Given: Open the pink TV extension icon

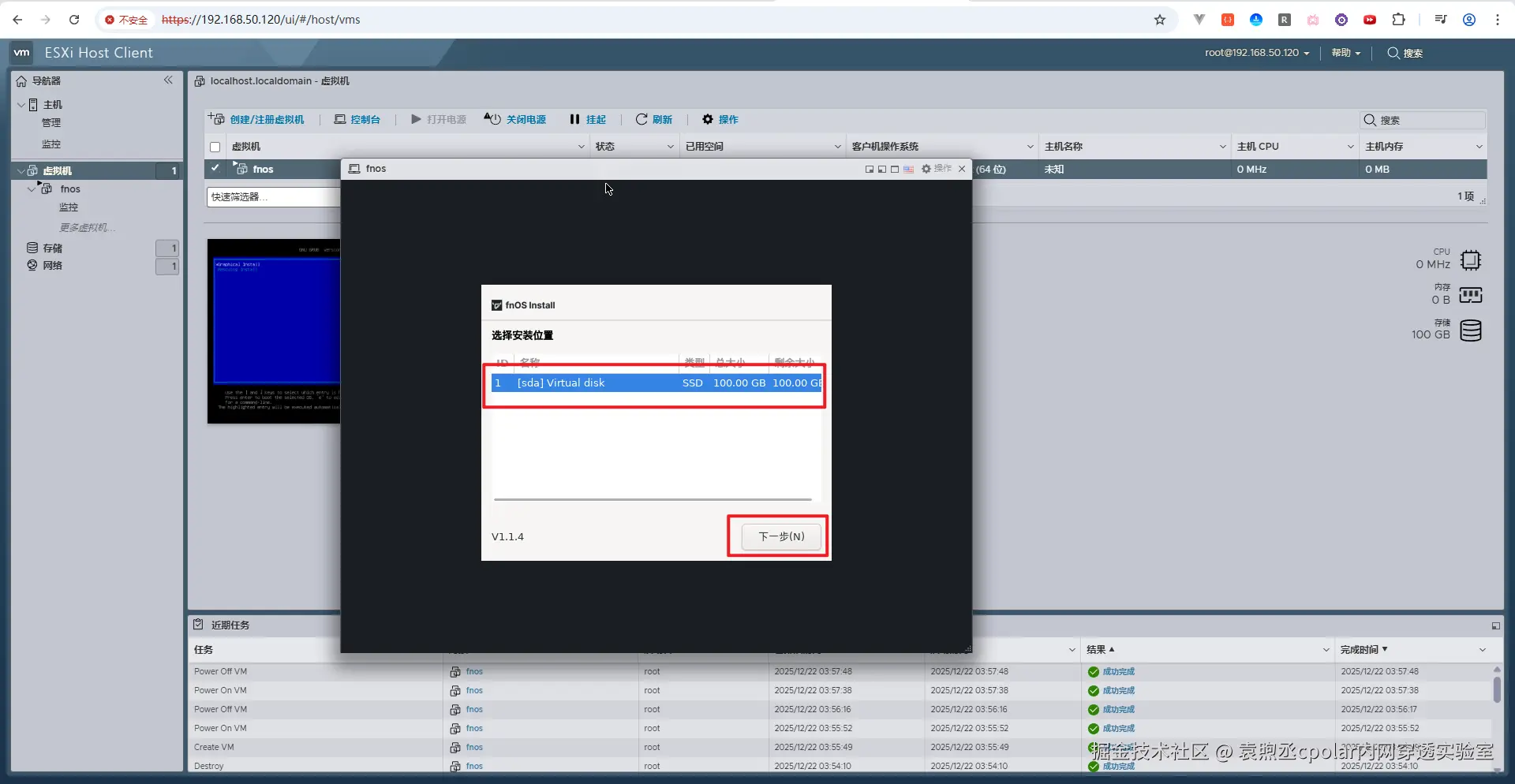Looking at the screenshot, I should tap(1313, 20).
